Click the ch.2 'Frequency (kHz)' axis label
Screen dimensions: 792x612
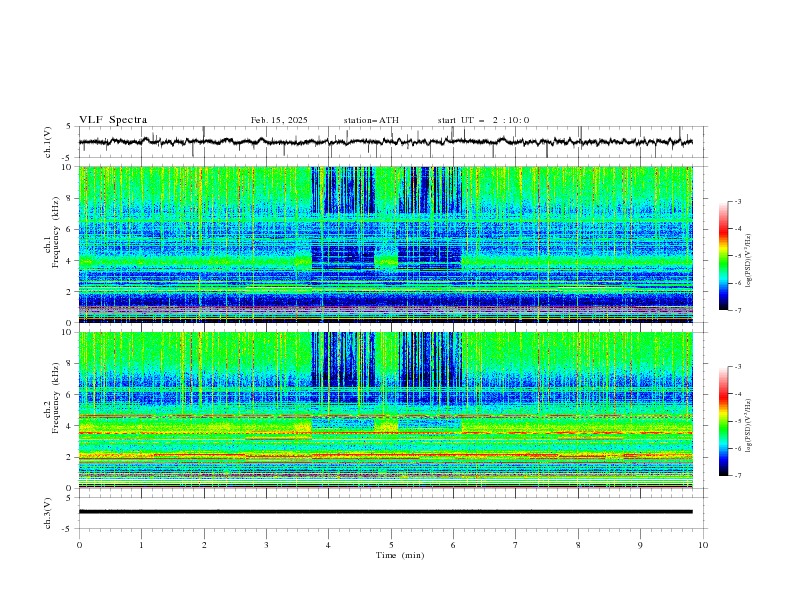(x=57, y=398)
